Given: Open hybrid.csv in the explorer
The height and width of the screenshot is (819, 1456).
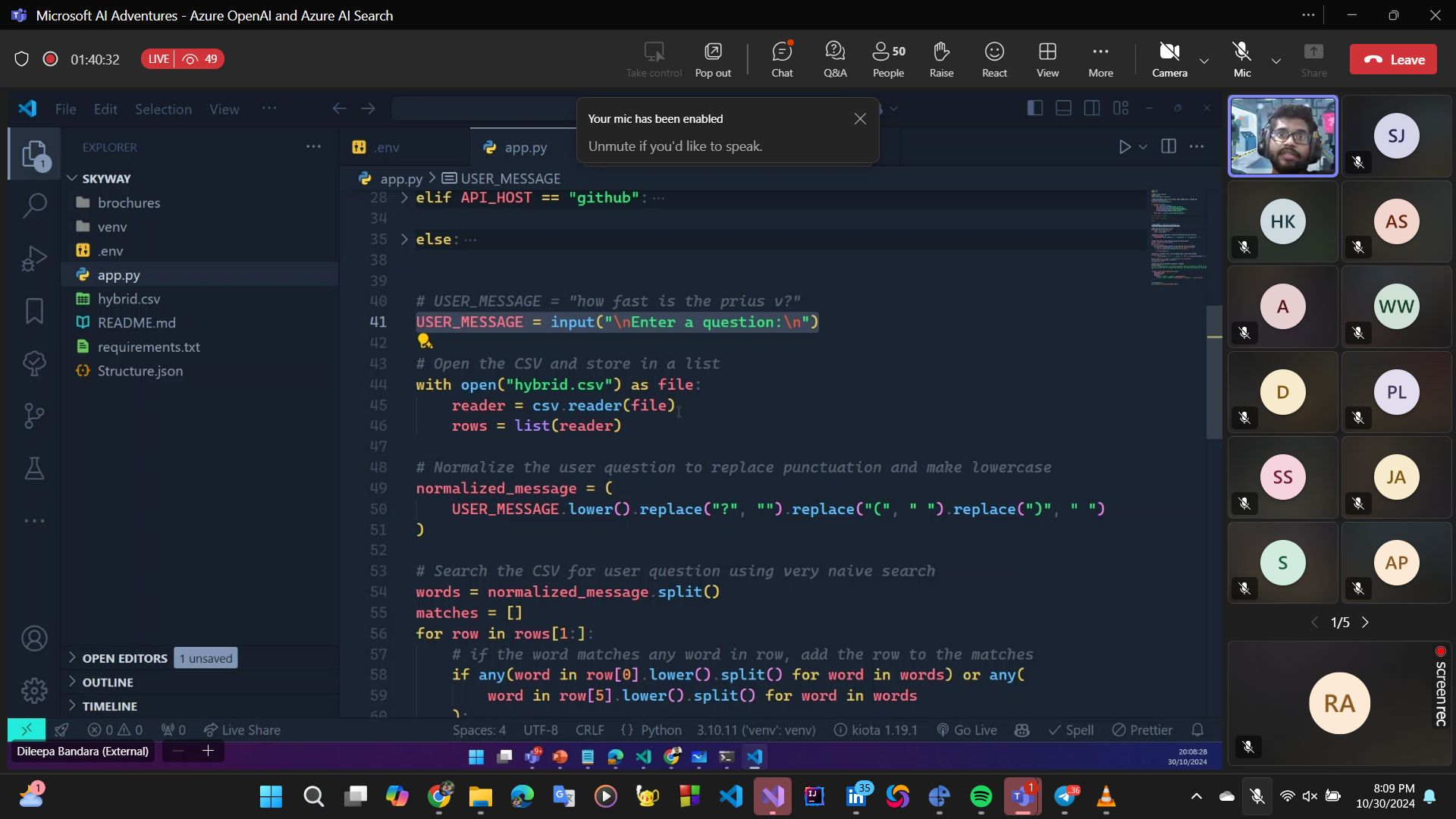Looking at the screenshot, I should pos(128,299).
